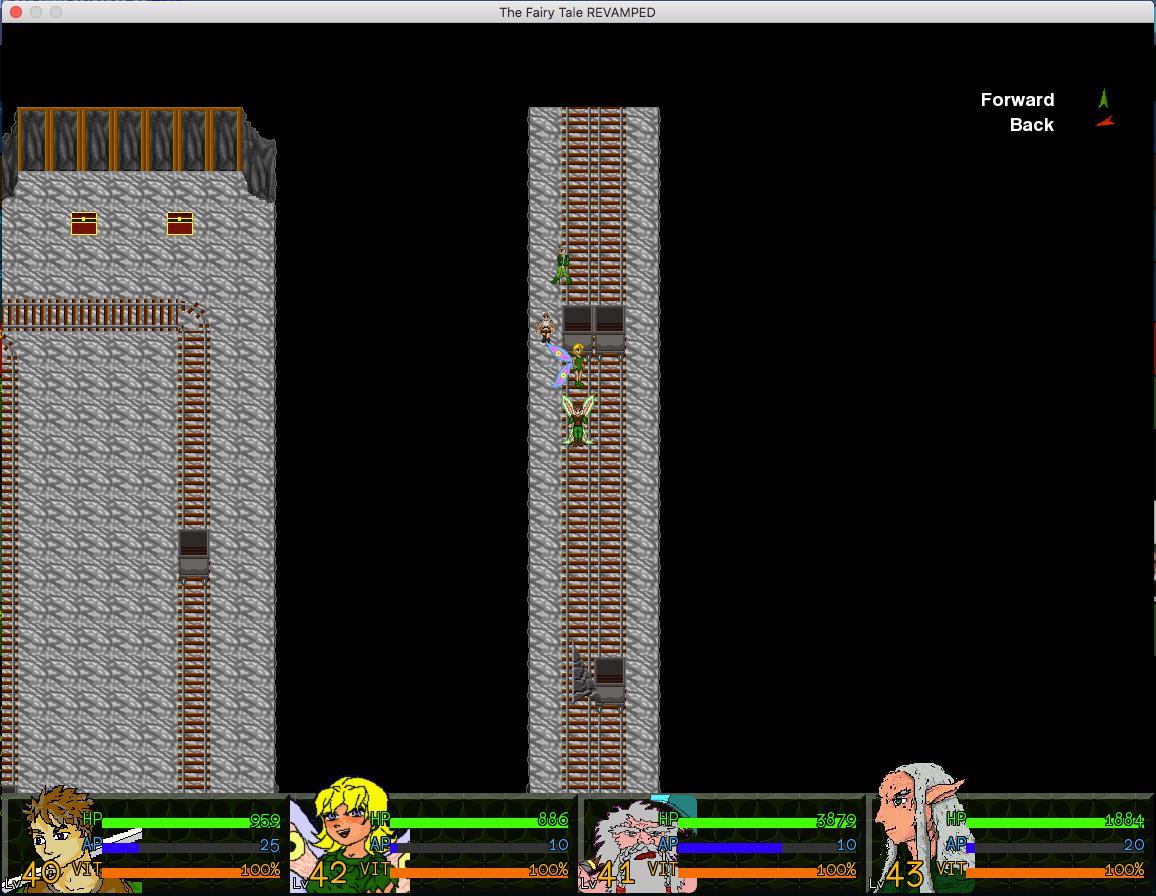Click the HP bar showing 1884

(1055, 821)
